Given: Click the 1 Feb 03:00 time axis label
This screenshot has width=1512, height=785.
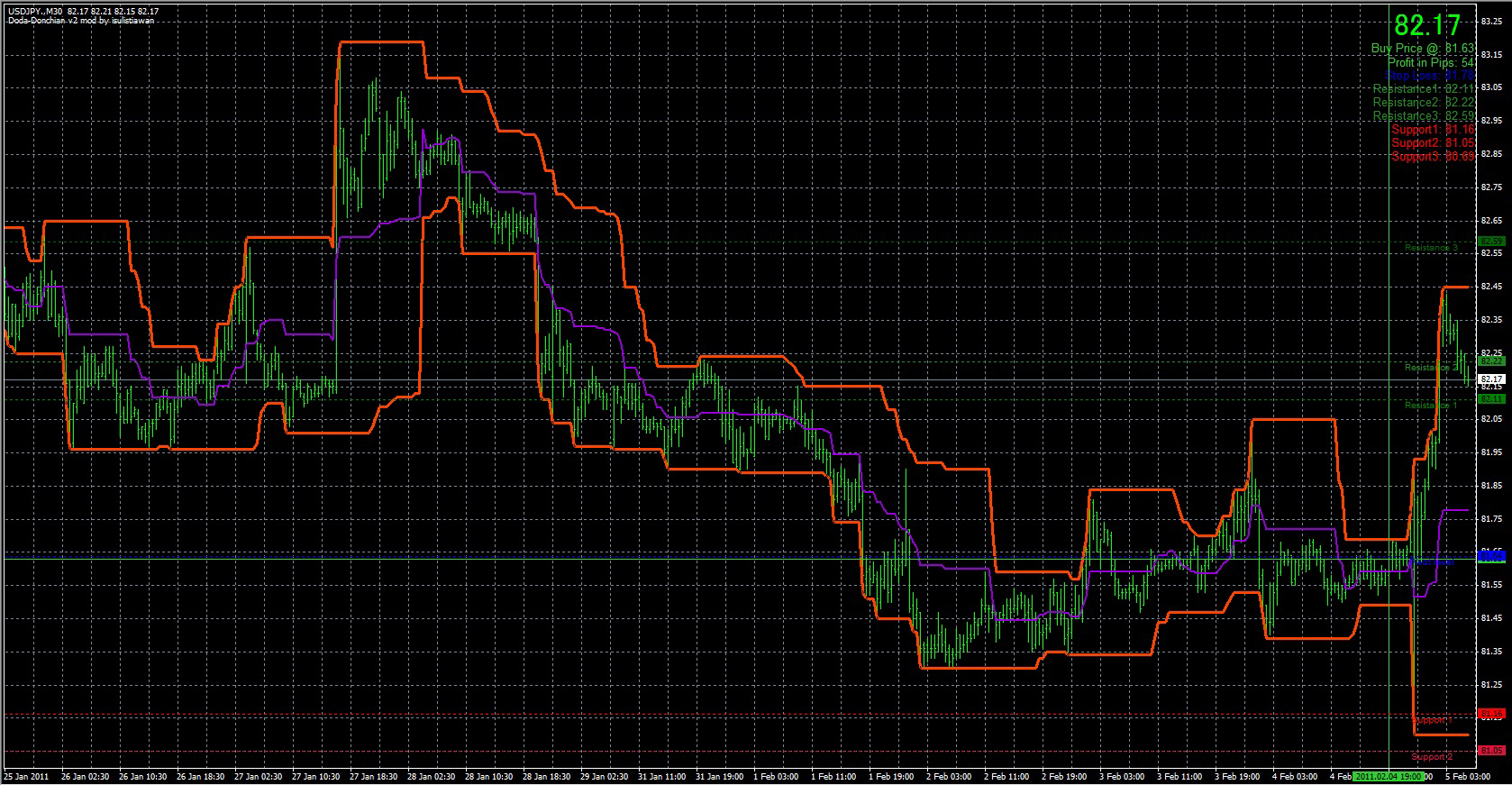Looking at the screenshot, I should [776, 776].
